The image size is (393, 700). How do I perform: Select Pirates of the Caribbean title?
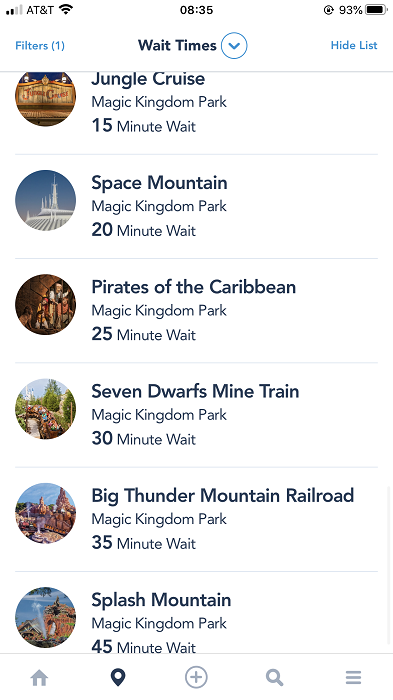(x=193, y=287)
